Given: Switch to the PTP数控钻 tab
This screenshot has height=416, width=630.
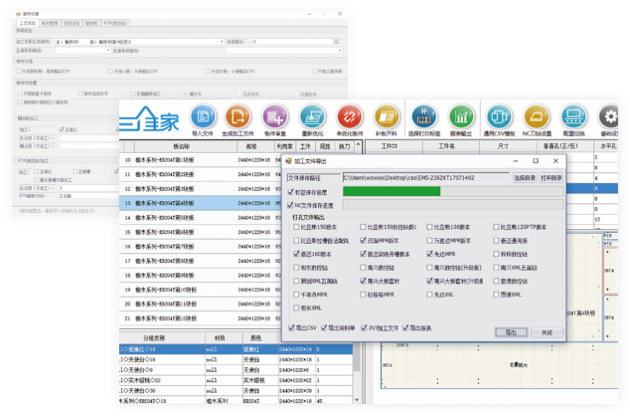Looking at the screenshot, I should coord(115,20).
